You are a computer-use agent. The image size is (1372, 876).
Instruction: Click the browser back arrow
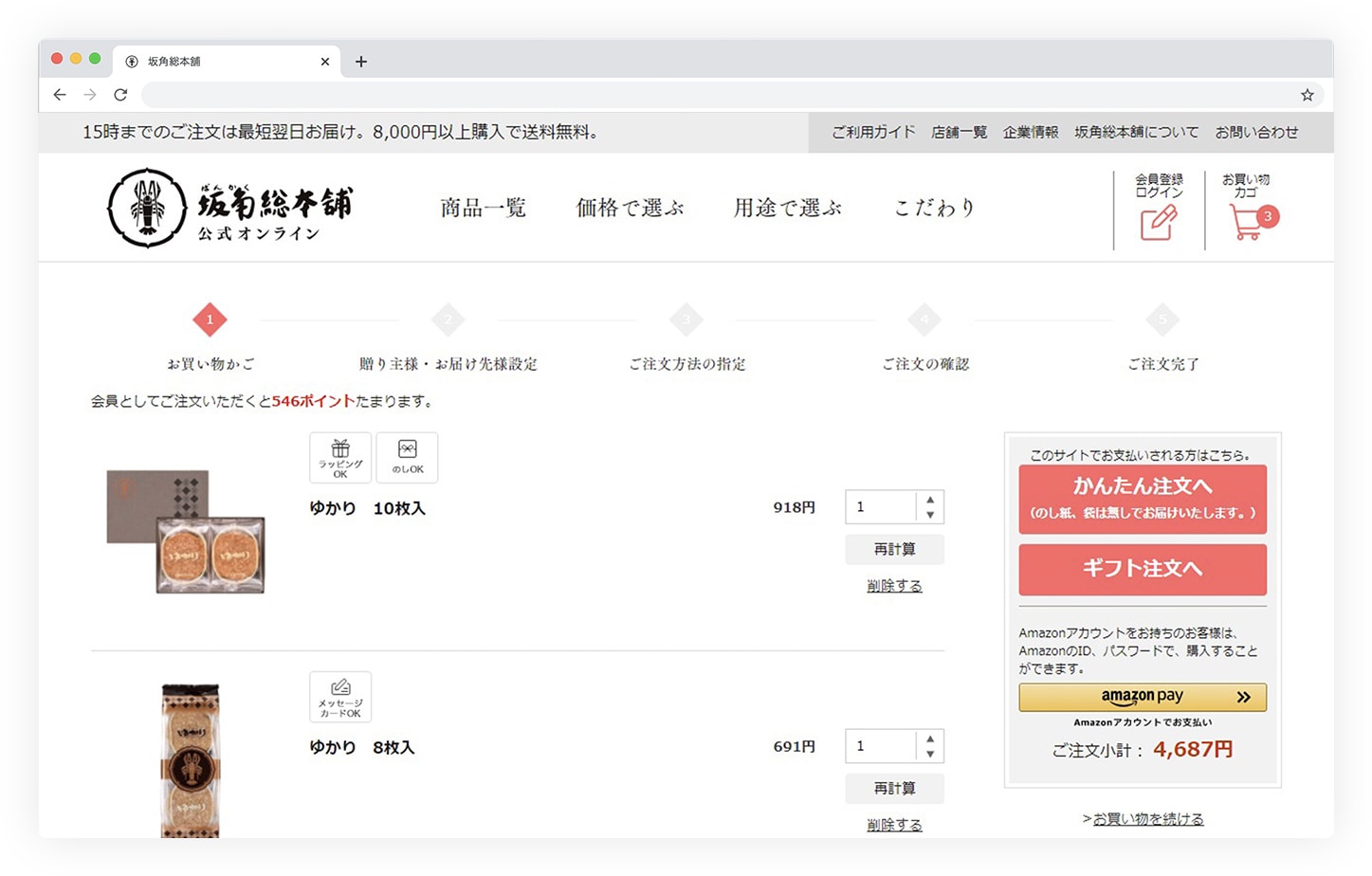tap(60, 95)
